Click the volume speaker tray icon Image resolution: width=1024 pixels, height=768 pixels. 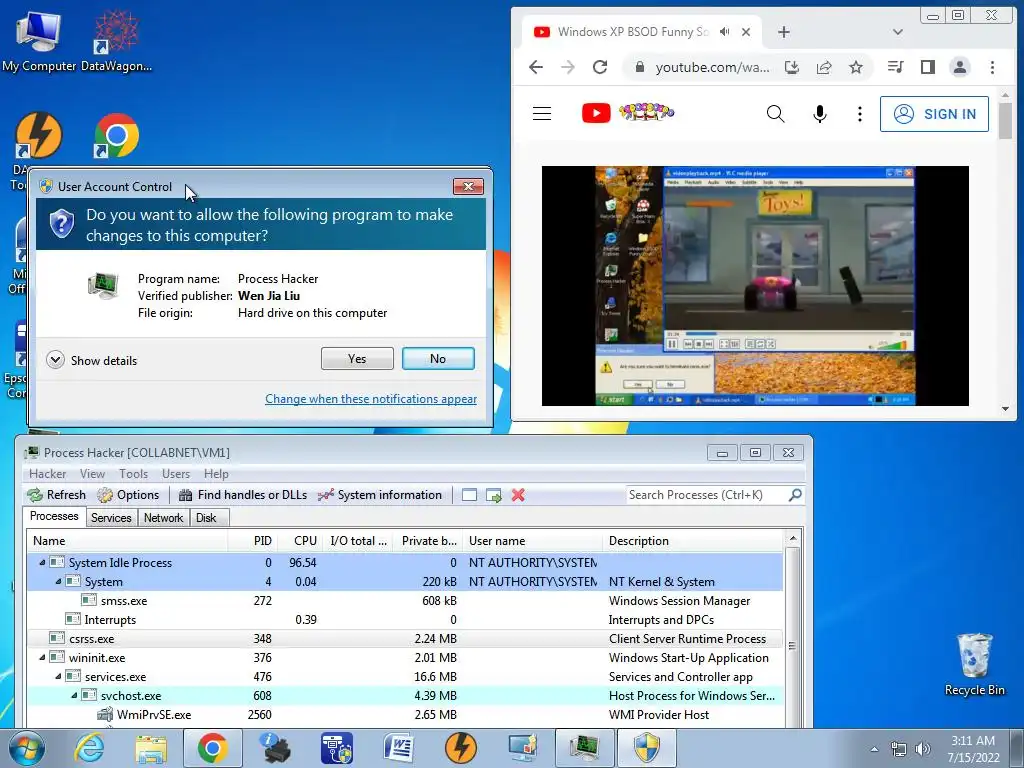coord(922,748)
